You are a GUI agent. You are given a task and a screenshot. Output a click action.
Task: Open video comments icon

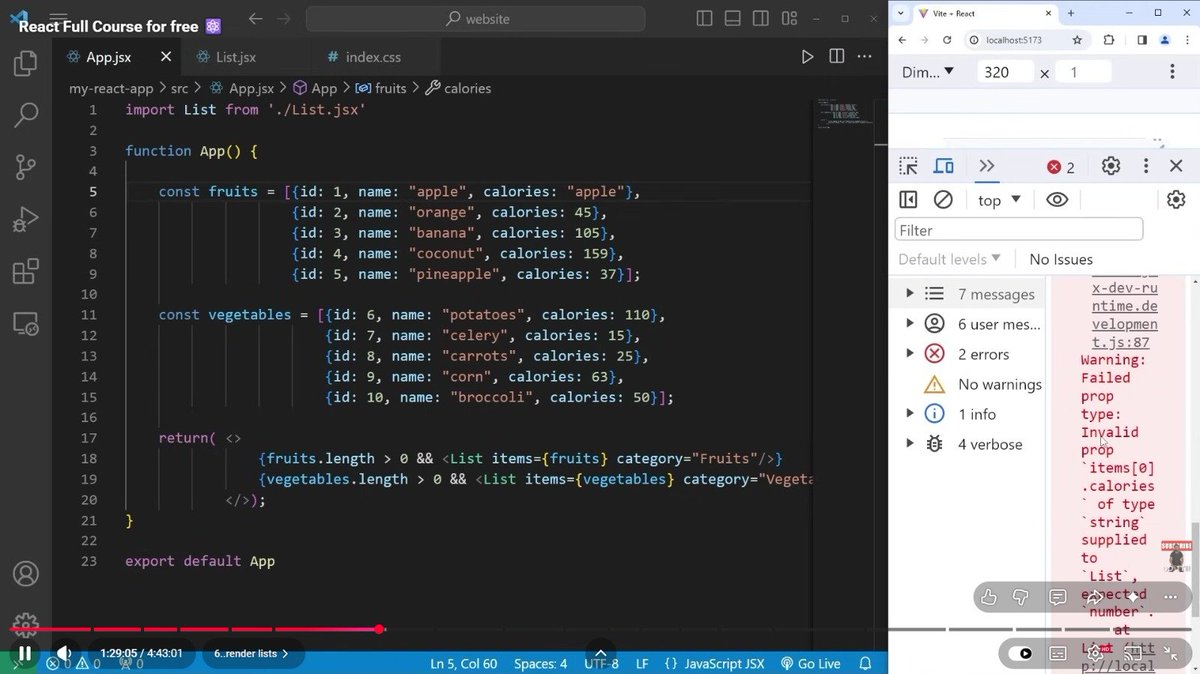(x=1058, y=597)
